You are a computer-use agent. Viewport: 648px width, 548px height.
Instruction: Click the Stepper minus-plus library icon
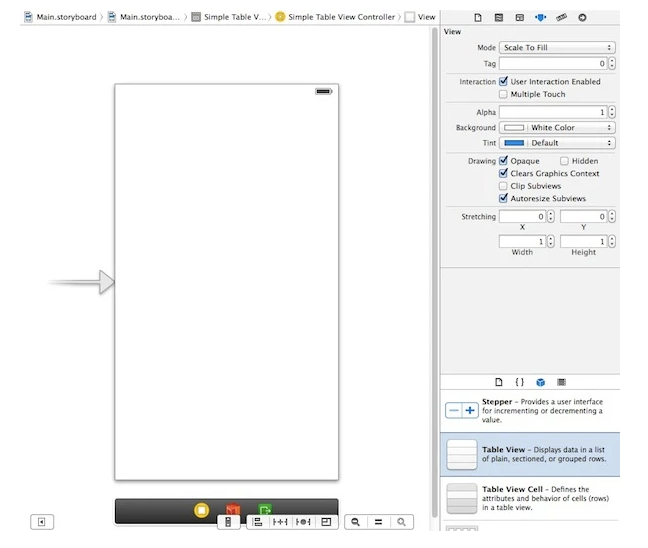click(x=462, y=410)
